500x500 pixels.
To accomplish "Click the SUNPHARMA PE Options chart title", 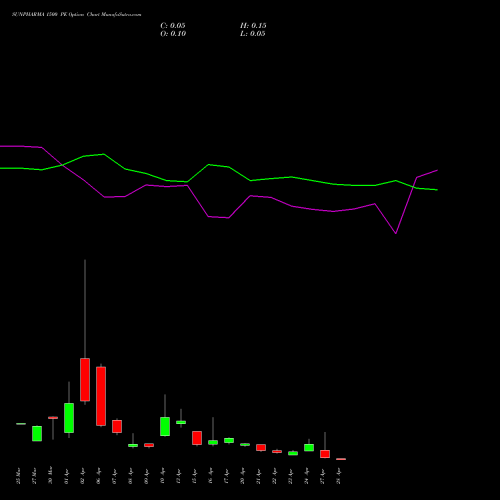I will (x=76, y=15).
